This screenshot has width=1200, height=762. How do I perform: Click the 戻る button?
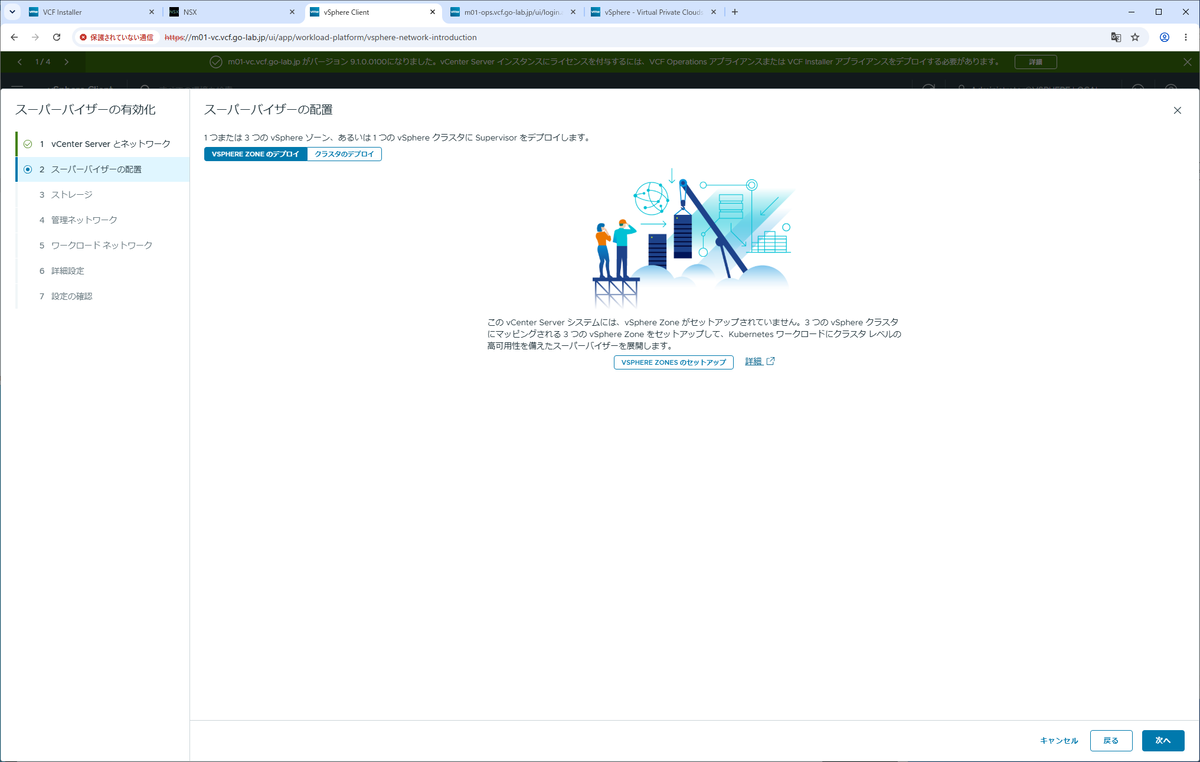(x=1111, y=741)
